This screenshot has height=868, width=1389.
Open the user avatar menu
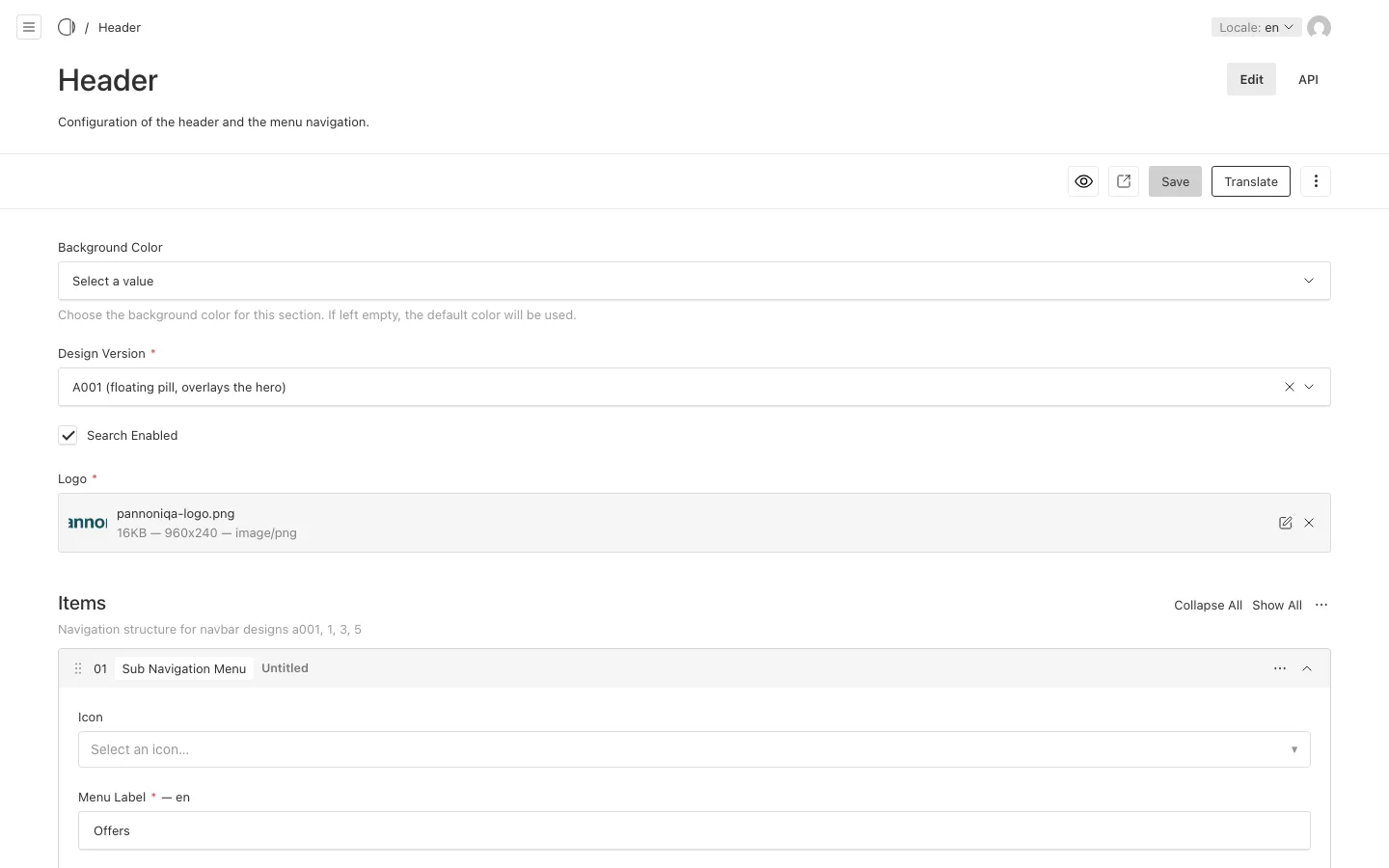coord(1319,27)
